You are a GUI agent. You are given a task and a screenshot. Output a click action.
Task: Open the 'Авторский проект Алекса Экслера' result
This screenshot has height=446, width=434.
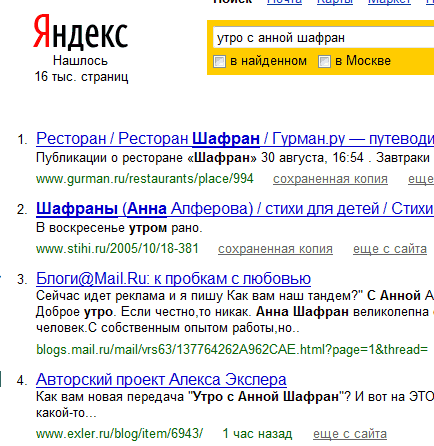tap(161, 379)
